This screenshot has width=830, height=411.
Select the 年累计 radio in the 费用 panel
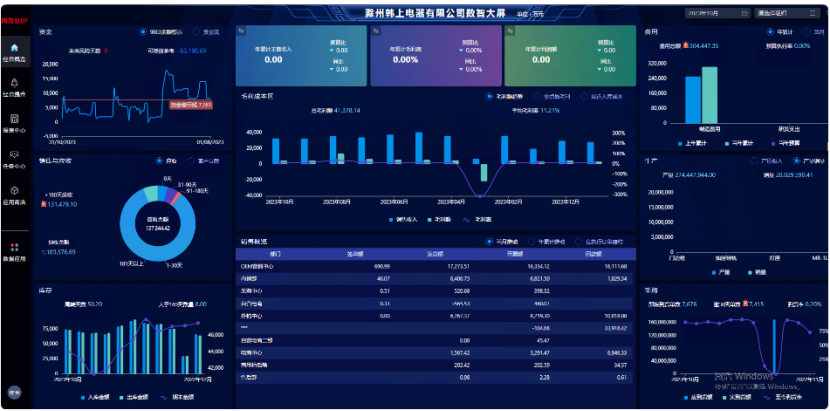[x=768, y=32]
